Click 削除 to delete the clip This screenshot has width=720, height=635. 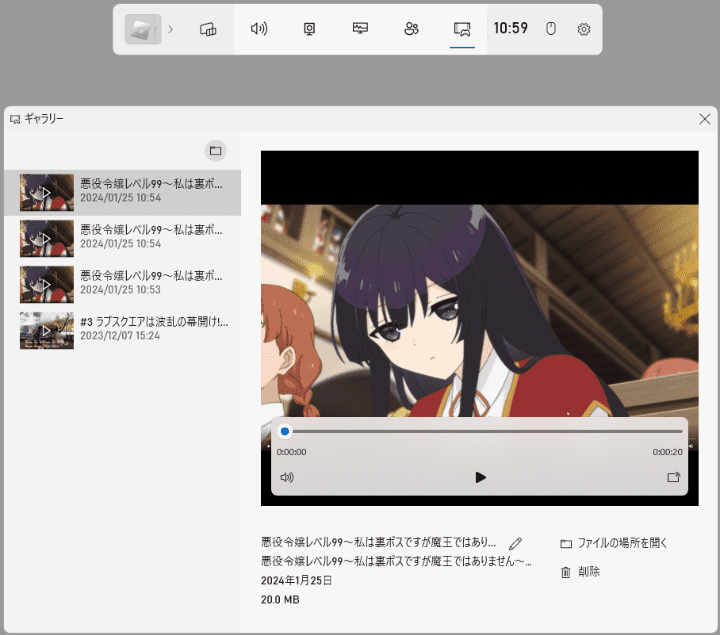[580, 572]
